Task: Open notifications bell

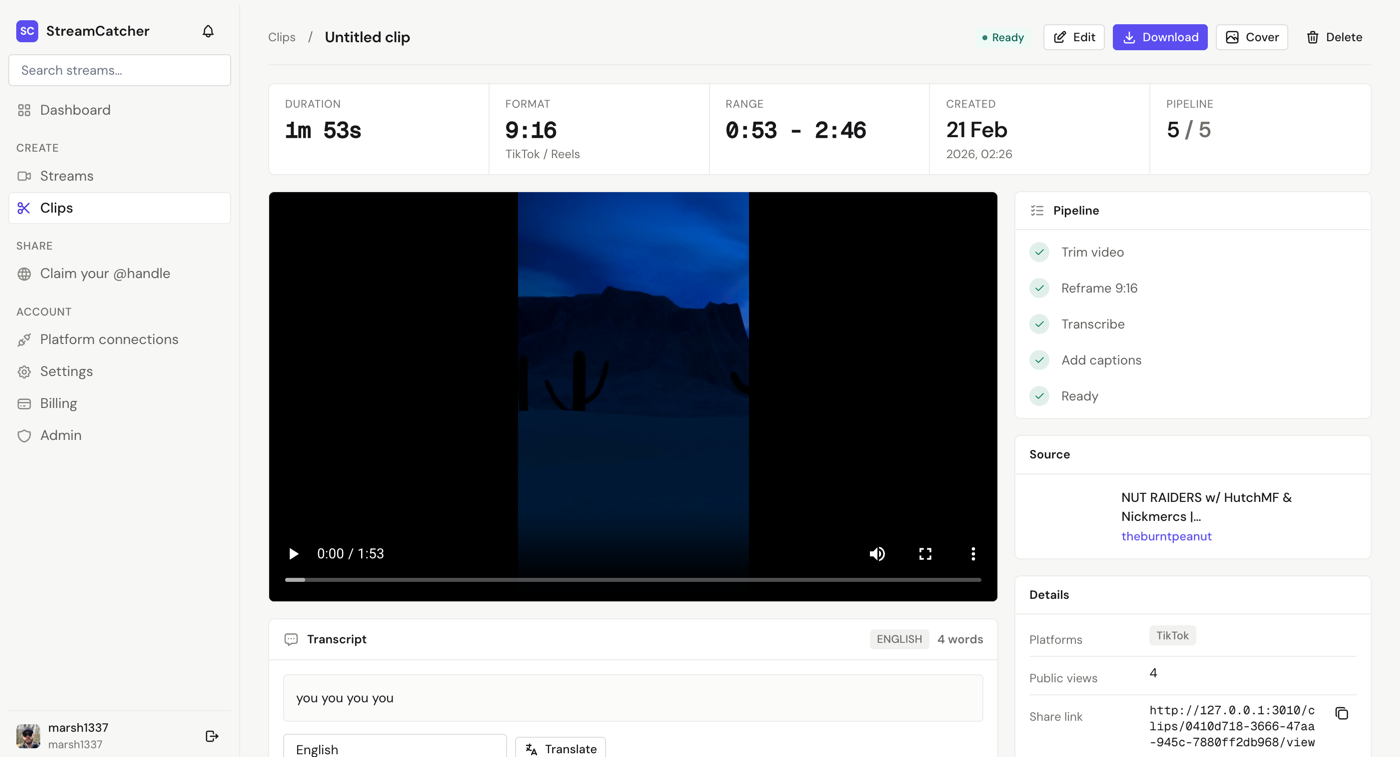Action: click(208, 31)
